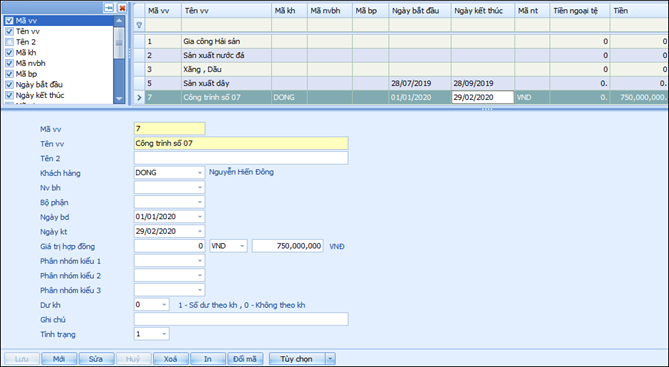Click the Tên vv filter row cell
Image resolution: width=669 pixels, height=367 pixels.
pyautogui.click(x=226, y=25)
